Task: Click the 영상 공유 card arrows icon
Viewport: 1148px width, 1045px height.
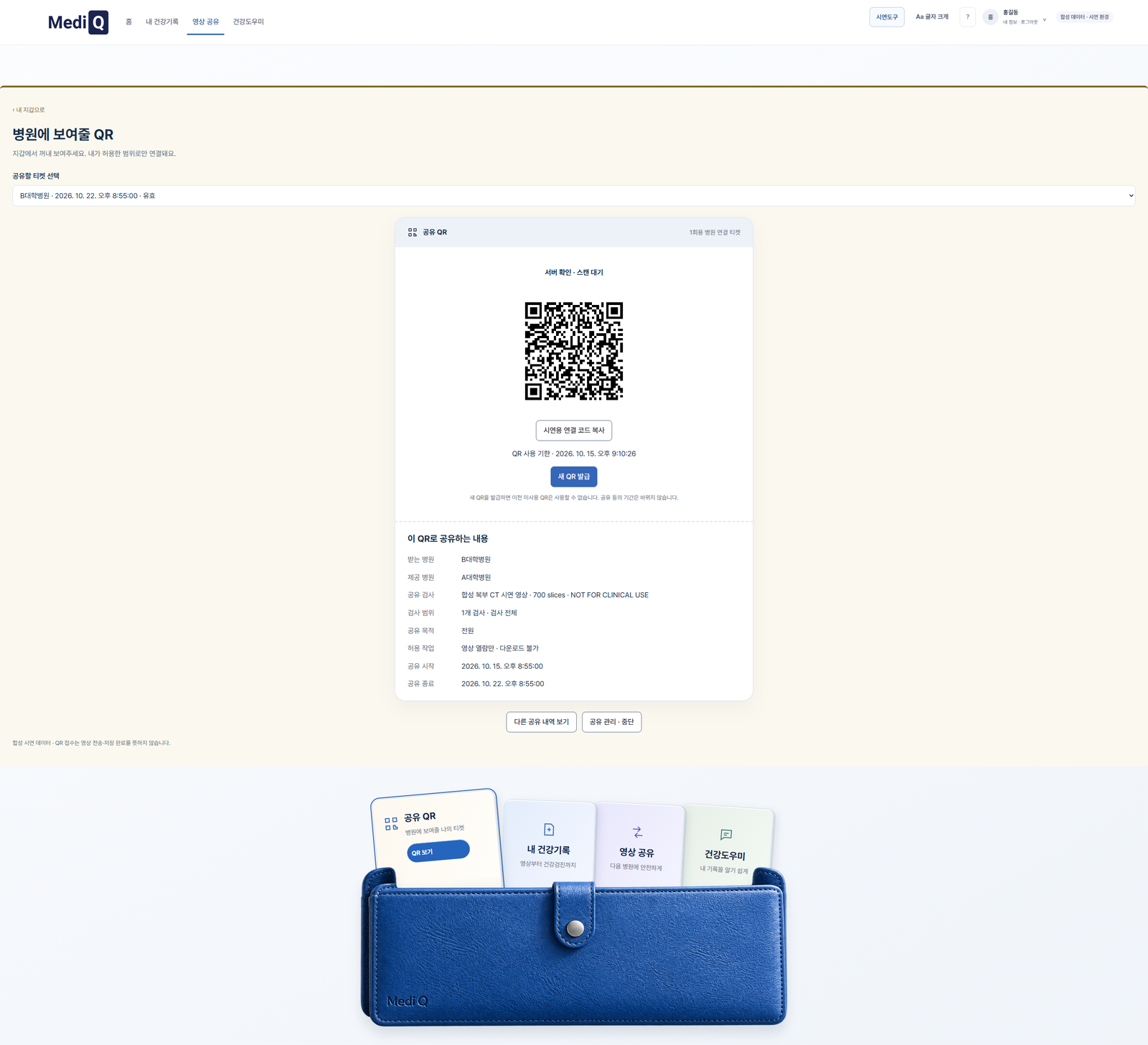Action: 637,832
